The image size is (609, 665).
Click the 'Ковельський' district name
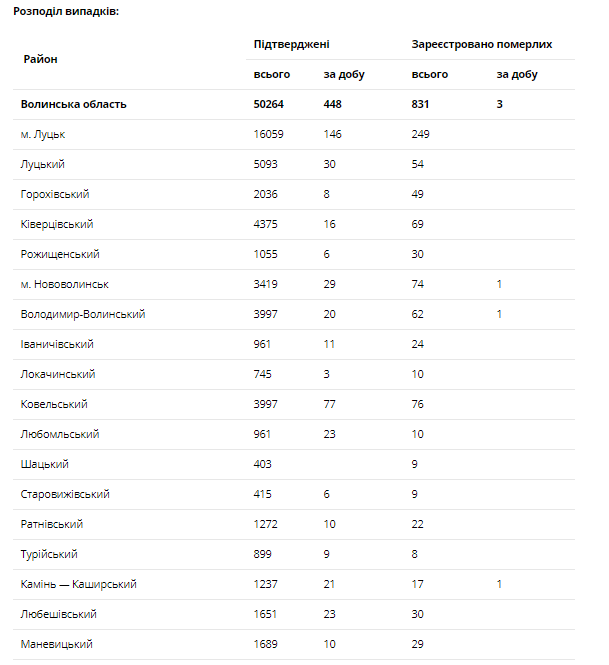coord(54,404)
